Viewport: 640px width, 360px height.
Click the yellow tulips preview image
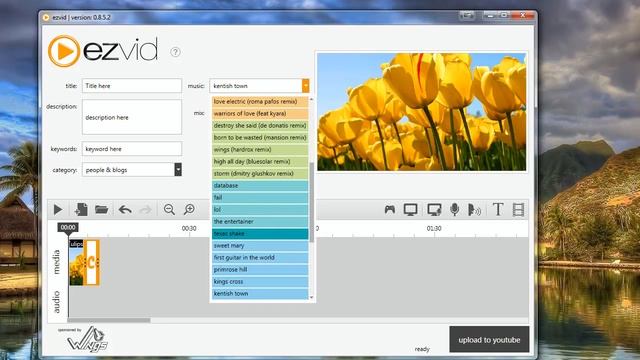pos(422,112)
